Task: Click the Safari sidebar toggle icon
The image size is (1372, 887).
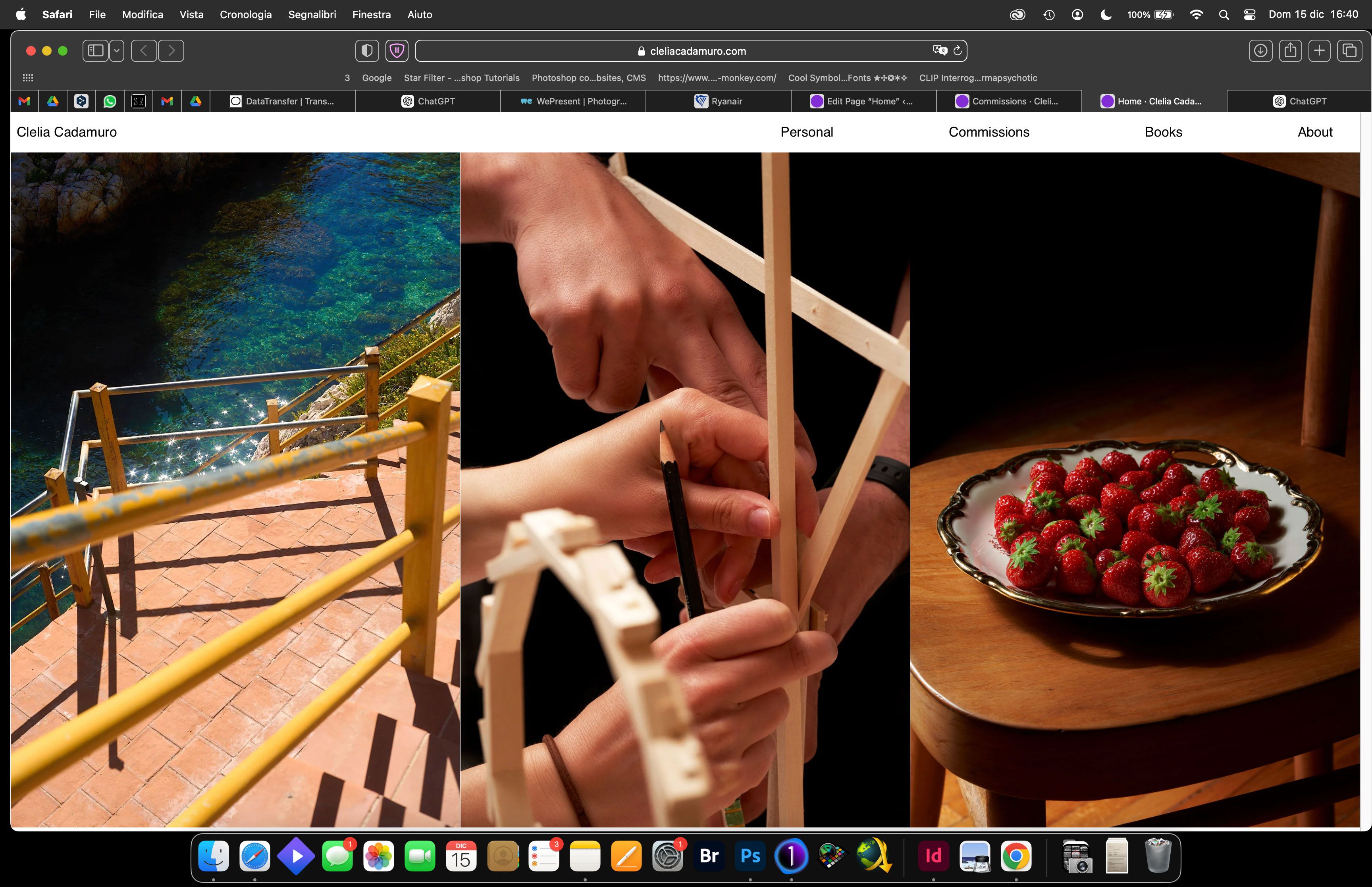Action: pyautogui.click(x=96, y=51)
